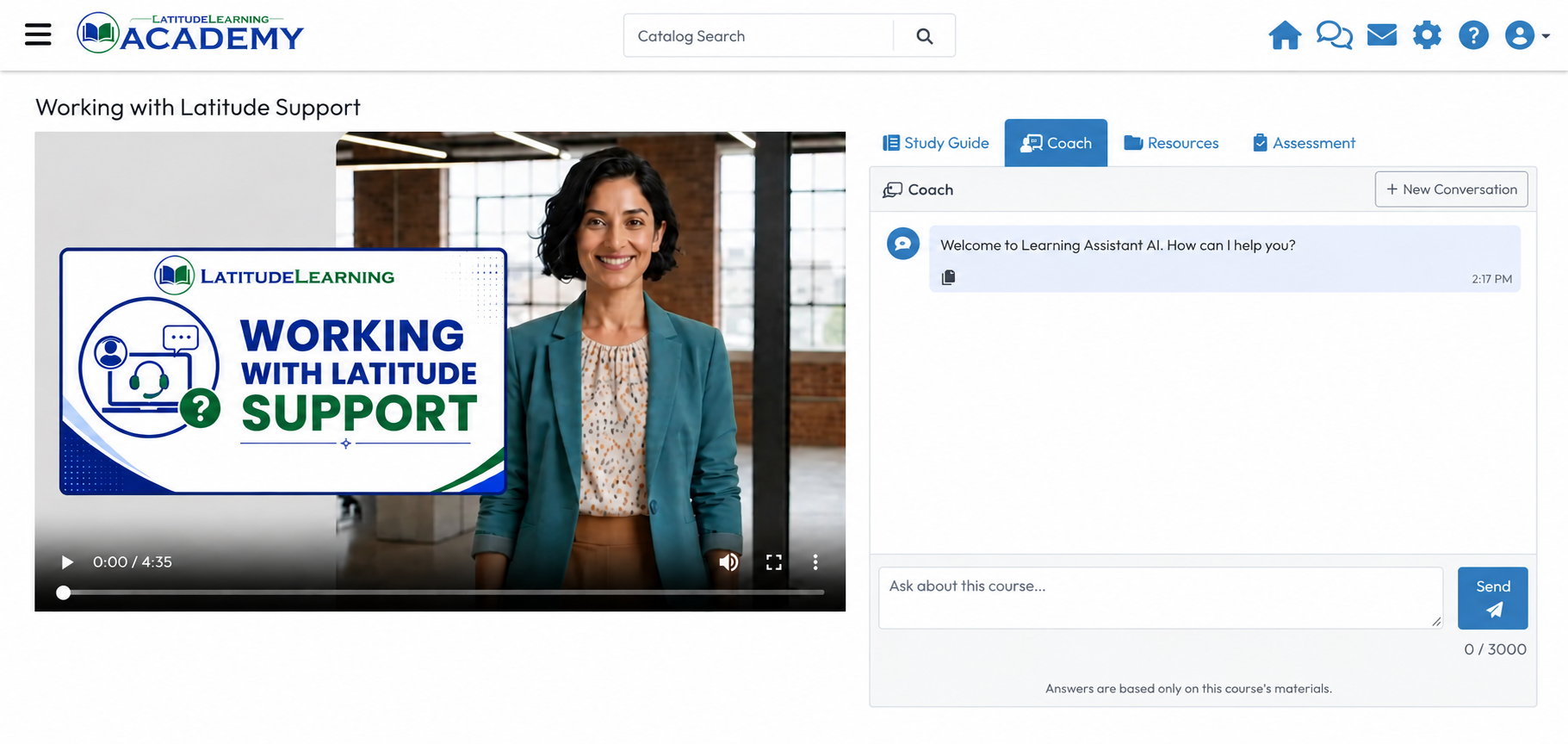Open the help question mark icon

coord(1473,35)
